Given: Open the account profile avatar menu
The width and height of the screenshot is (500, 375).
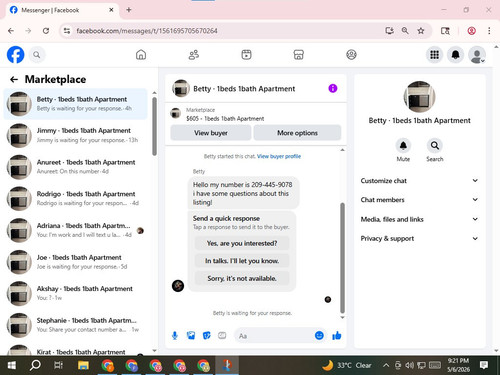Looking at the screenshot, I should click(477, 55).
